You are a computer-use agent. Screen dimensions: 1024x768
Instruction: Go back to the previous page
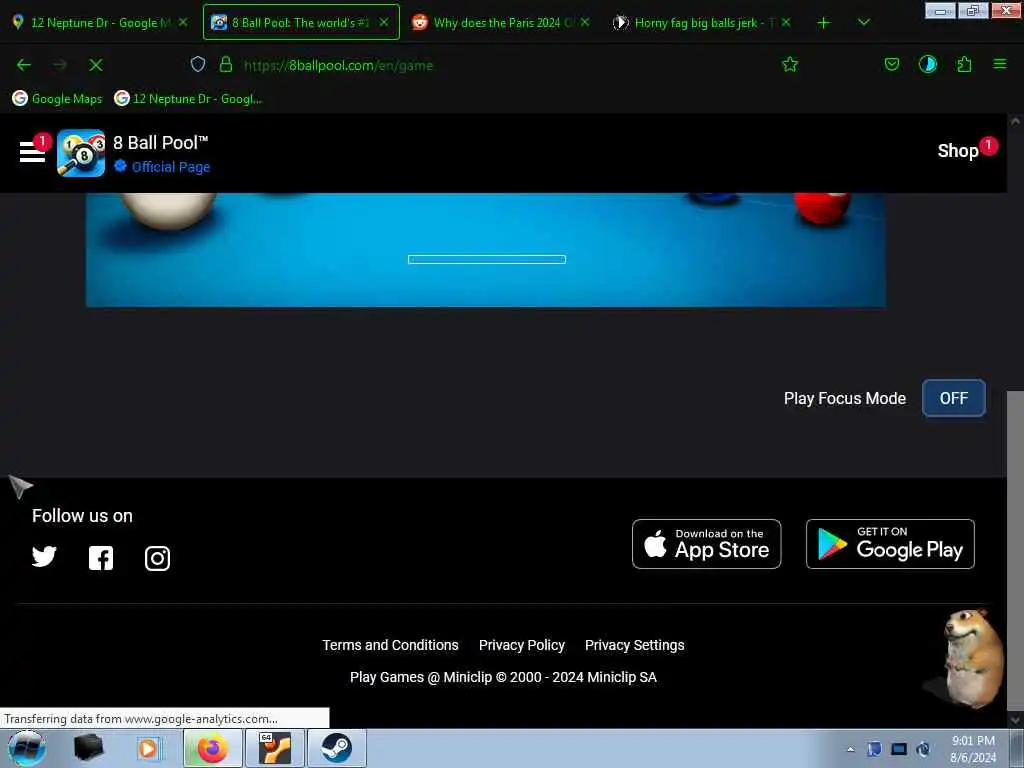pyautogui.click(x=24, y=65)
